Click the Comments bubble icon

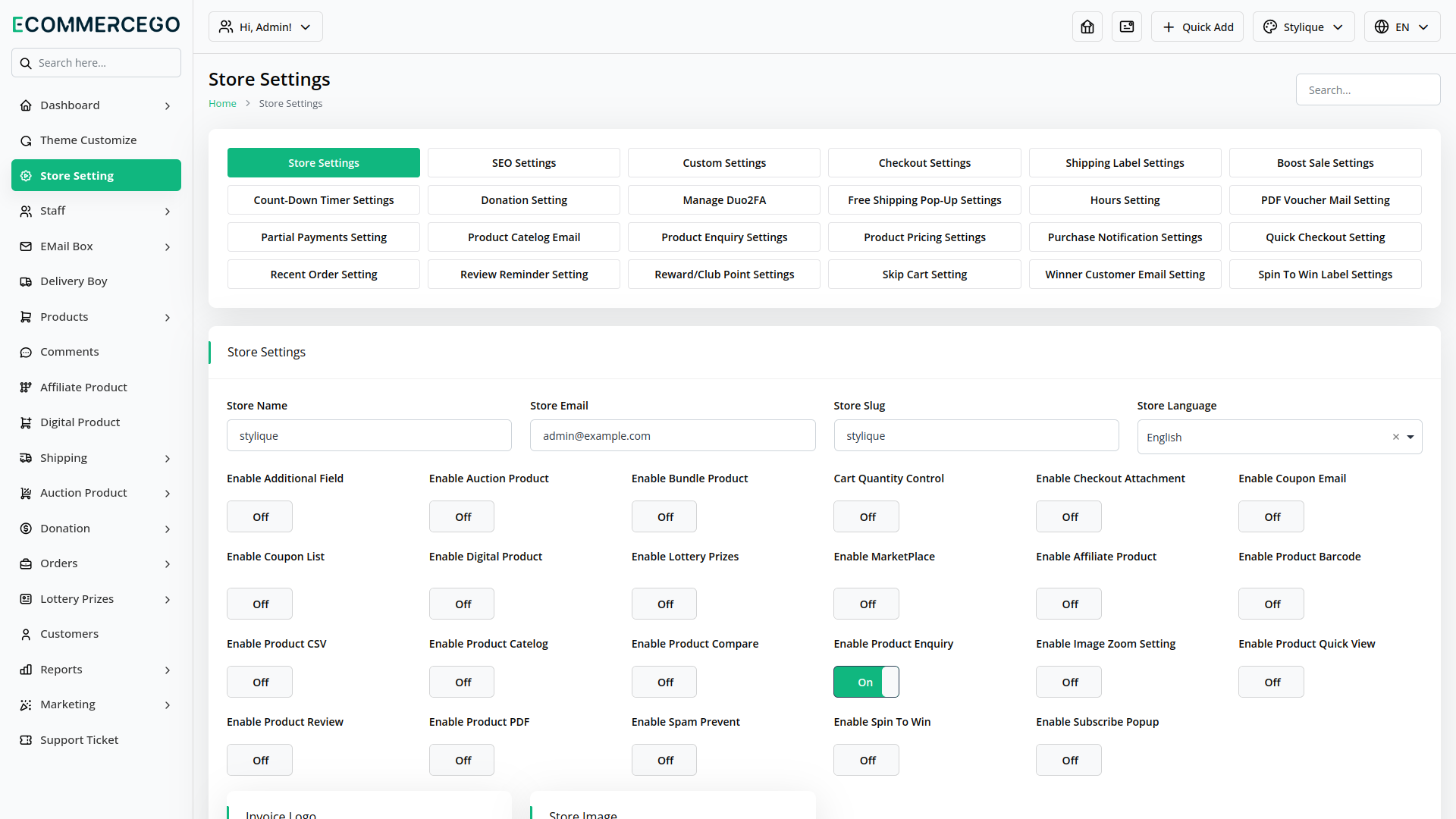26,352
